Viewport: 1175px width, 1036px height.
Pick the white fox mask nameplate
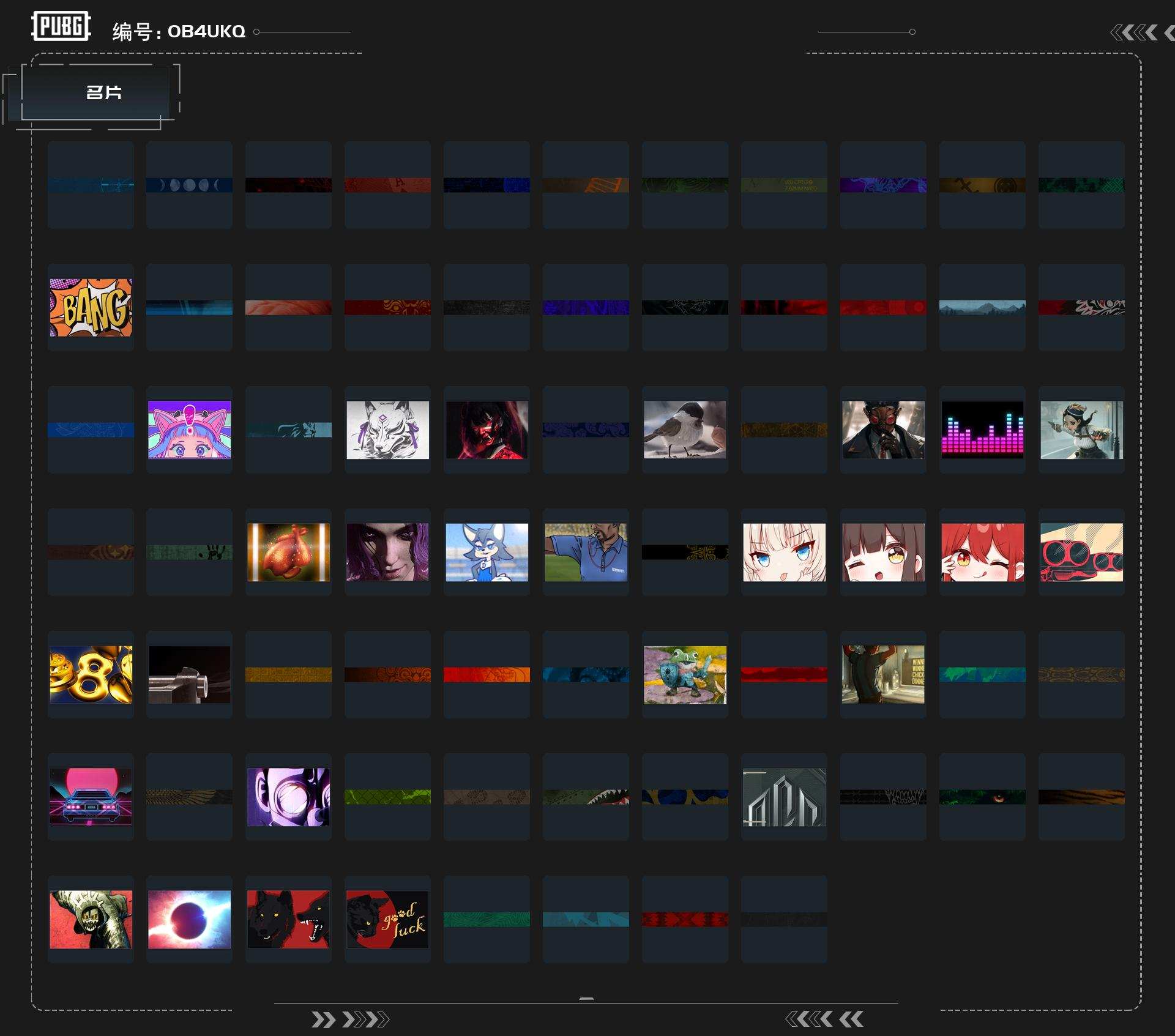coord(387,430)
